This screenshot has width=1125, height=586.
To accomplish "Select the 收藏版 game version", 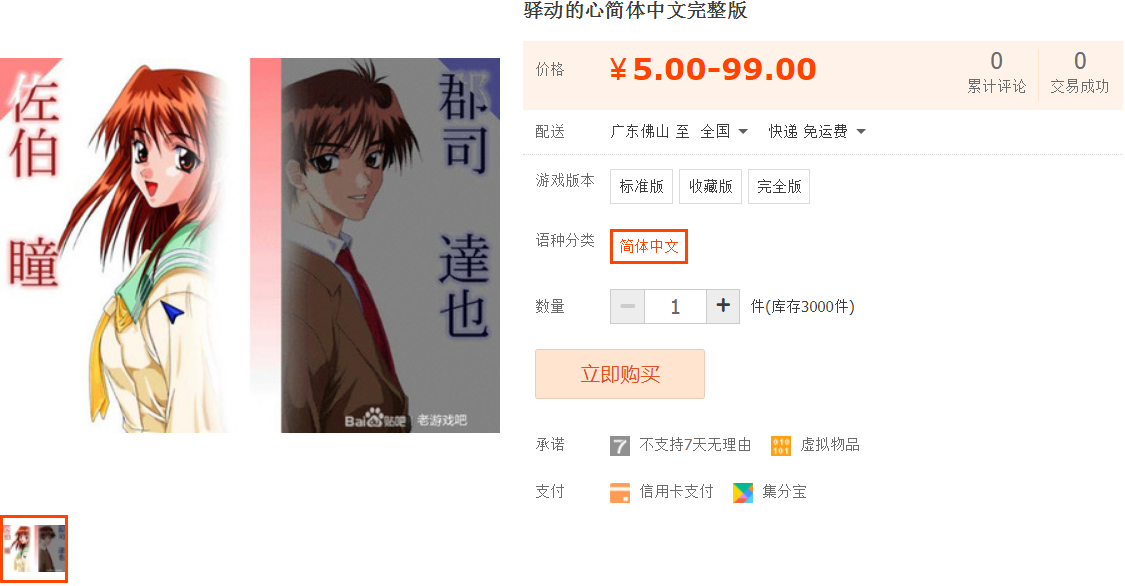I will pos(710,186).
